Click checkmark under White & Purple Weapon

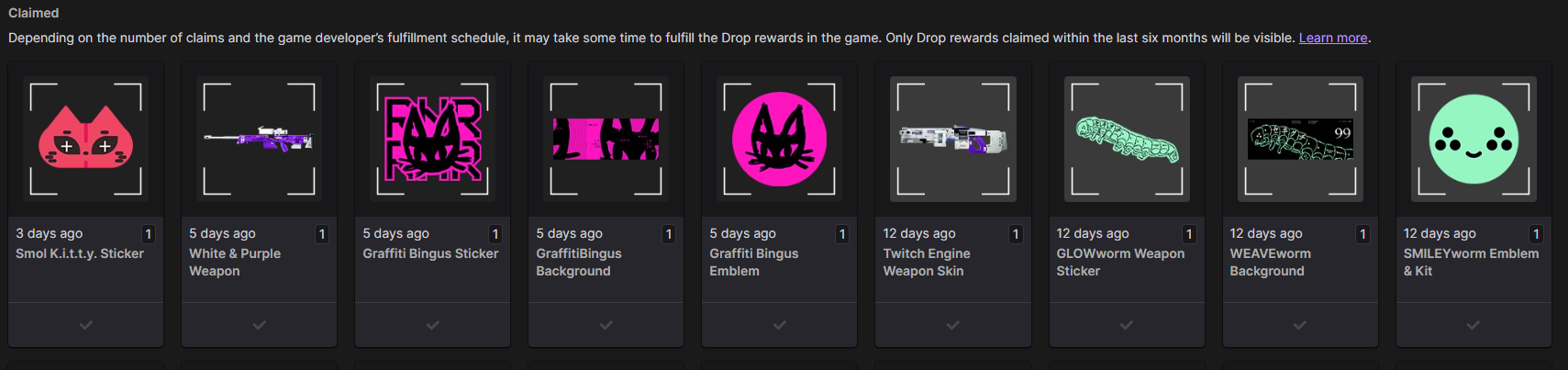pyautogui.click(x=259, y=325)
